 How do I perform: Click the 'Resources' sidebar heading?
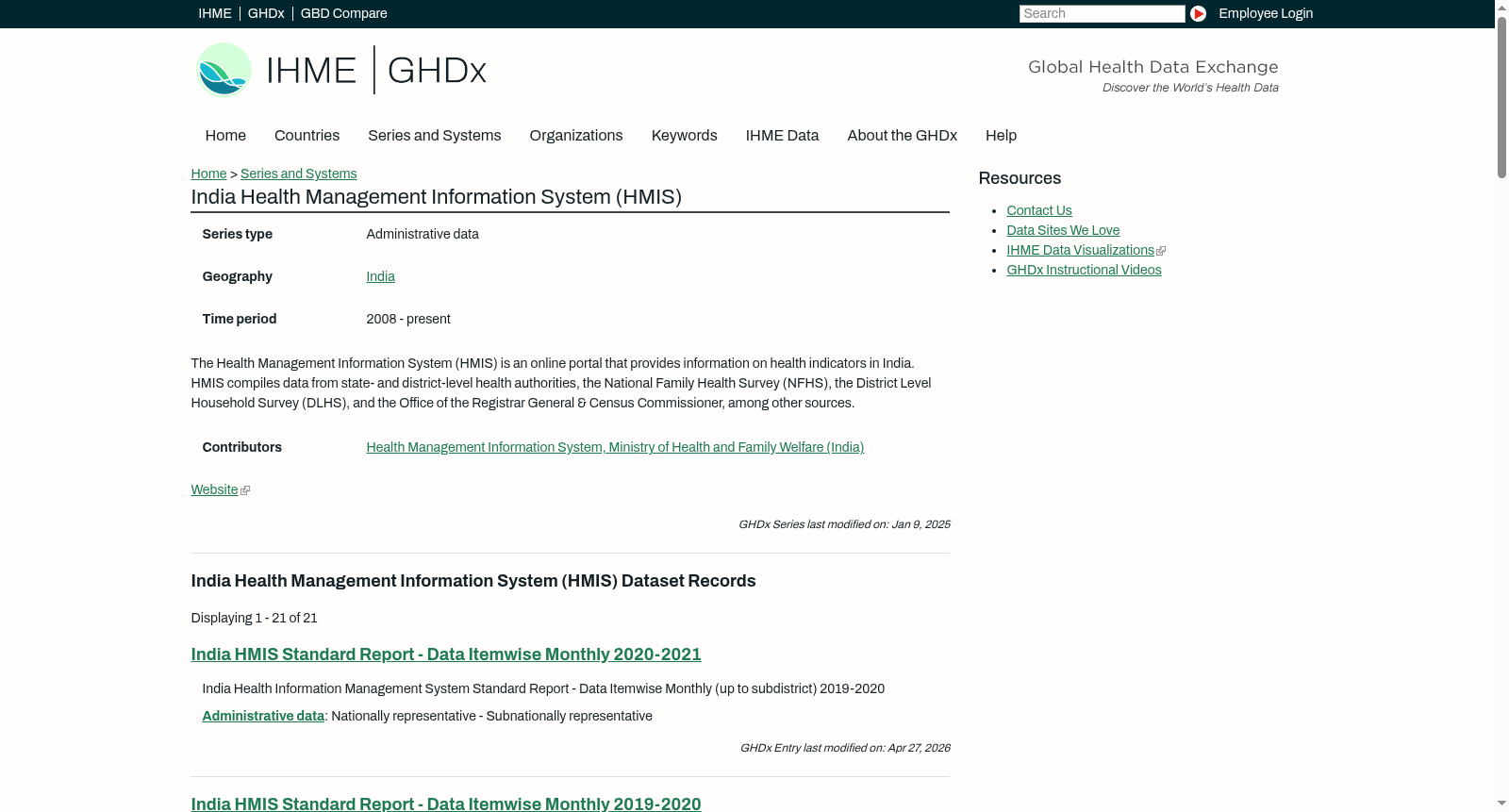(1020, 178)
